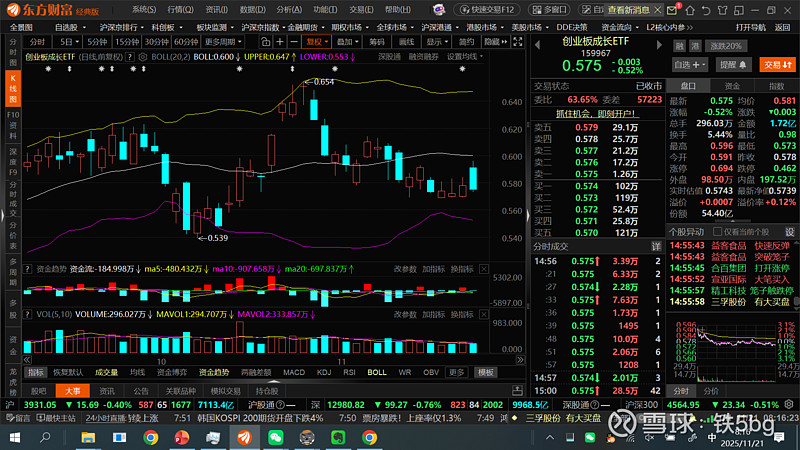This screenshot has width=800, height=450.
Task: Expand the 设置均线 dropdown
Action: tap(465, 57)
